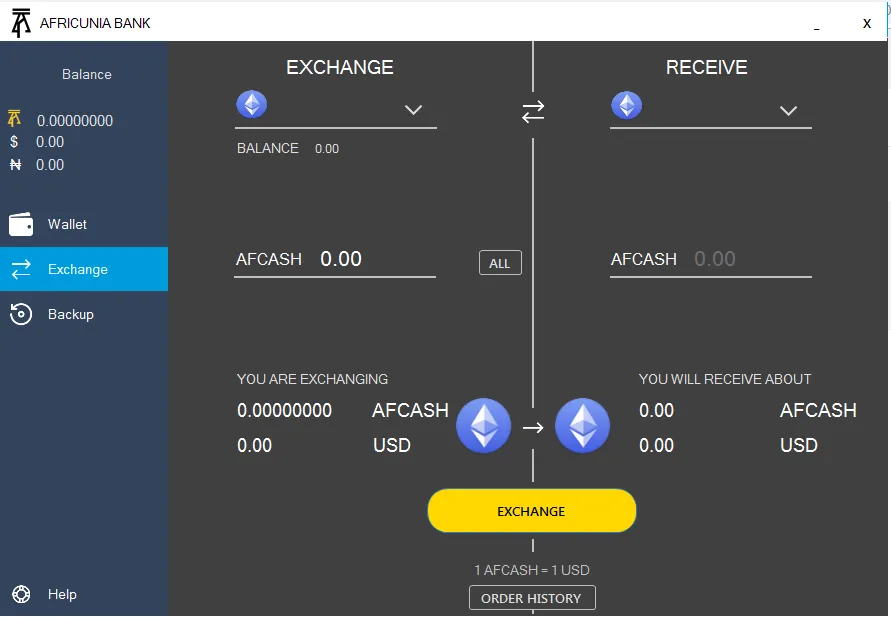Image resolution: width=891 pixels, height=617 pixels.
Task: Select the Exchange sidebar item
Action: 84,269
